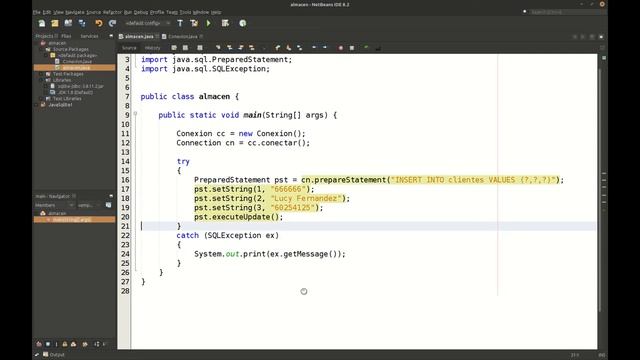The width and height of the screenshot is (640, 360).
Task: Select the History view button
Action: coord(153,48)
